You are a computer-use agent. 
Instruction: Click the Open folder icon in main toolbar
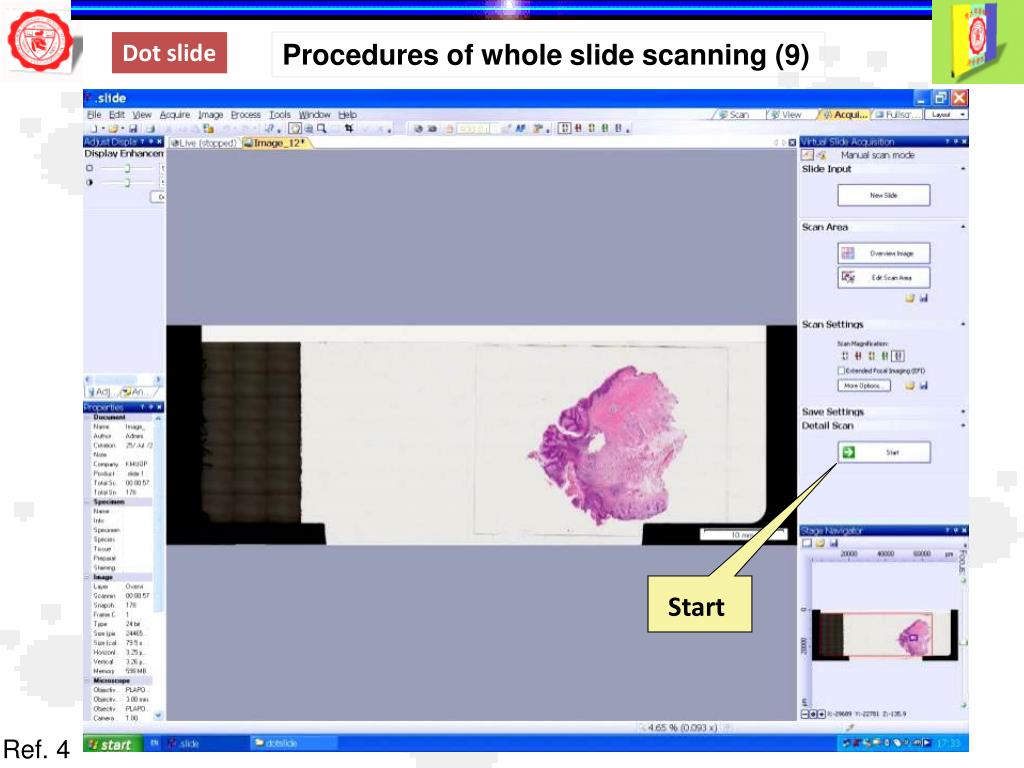click(114, 129)
